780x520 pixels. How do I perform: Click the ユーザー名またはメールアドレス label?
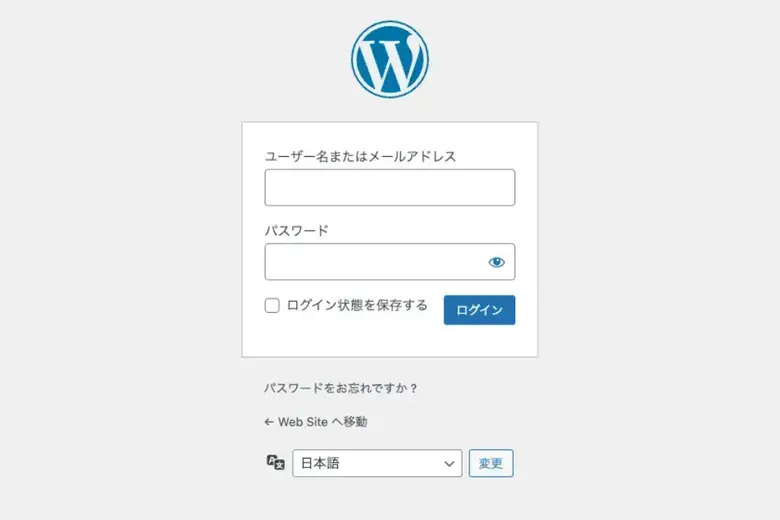tap(360, 156)
